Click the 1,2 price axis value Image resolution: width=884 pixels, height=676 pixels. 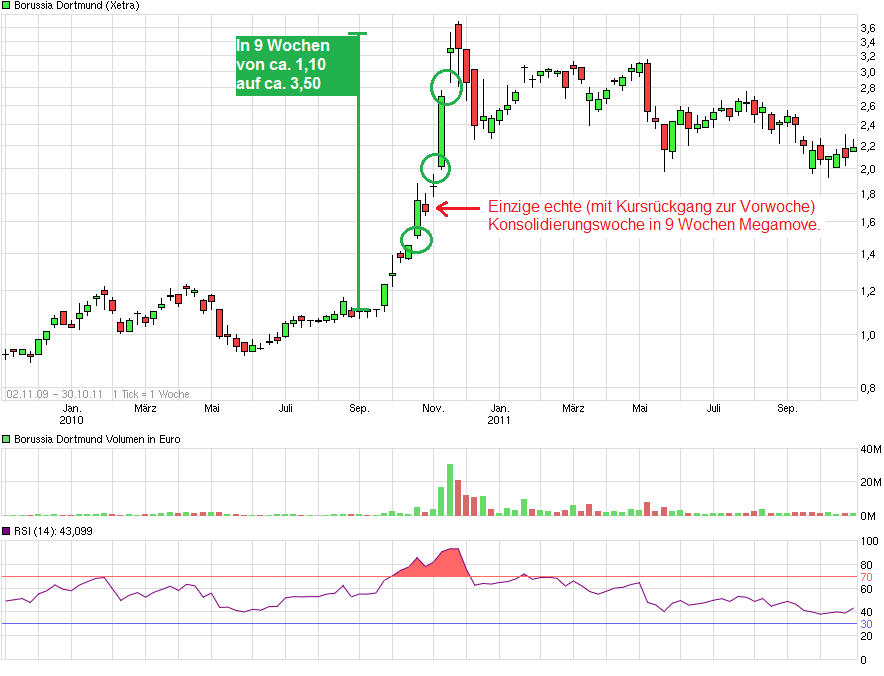coord(868,291)
